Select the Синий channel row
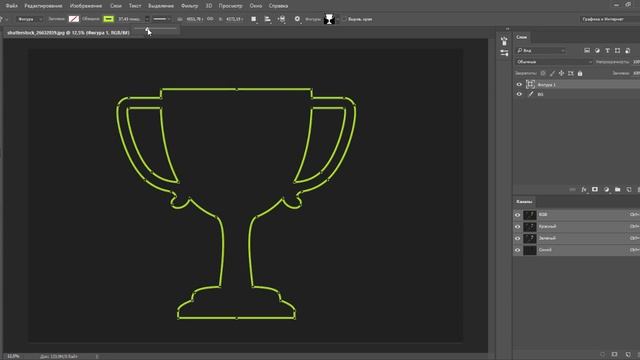640x360 pixels. [x=576, y=250]
